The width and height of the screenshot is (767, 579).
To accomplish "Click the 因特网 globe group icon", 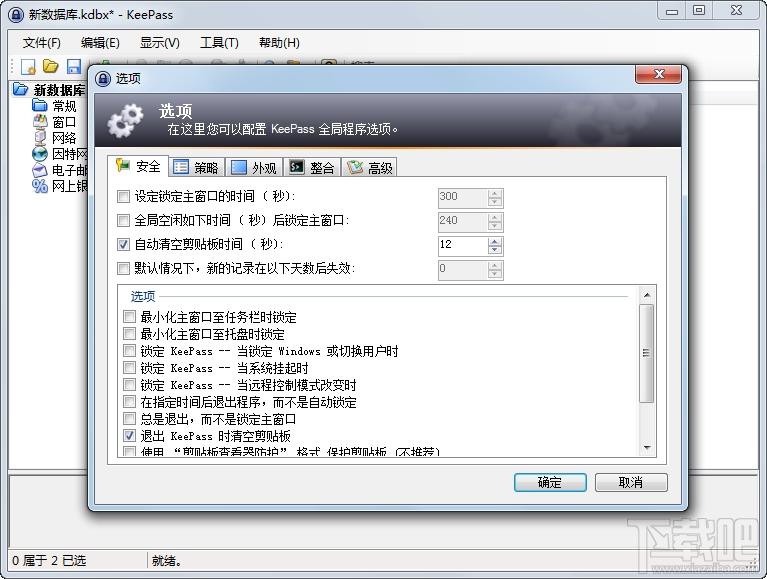I will tap(40, 154).
